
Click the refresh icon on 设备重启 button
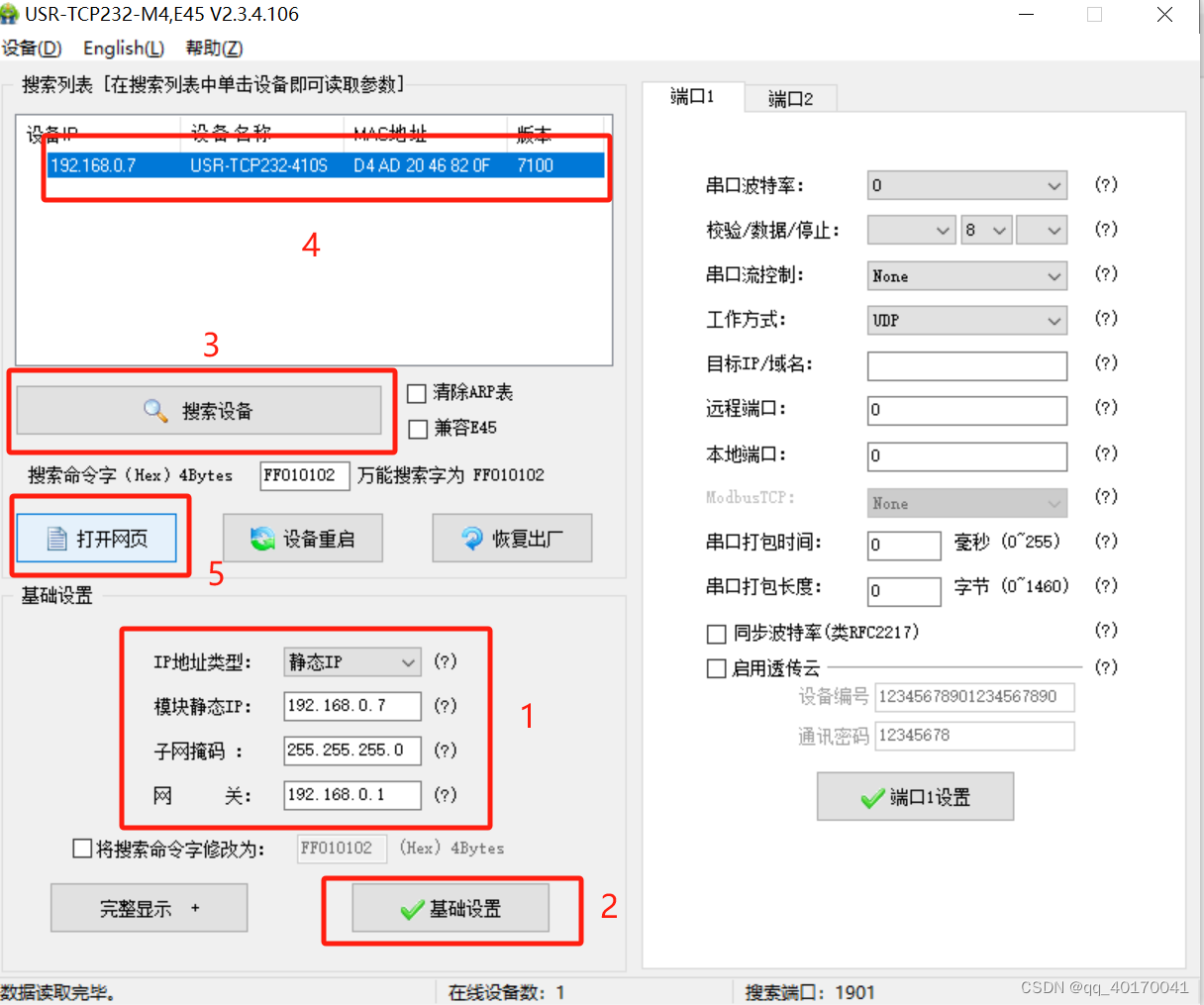click(262, 539)
